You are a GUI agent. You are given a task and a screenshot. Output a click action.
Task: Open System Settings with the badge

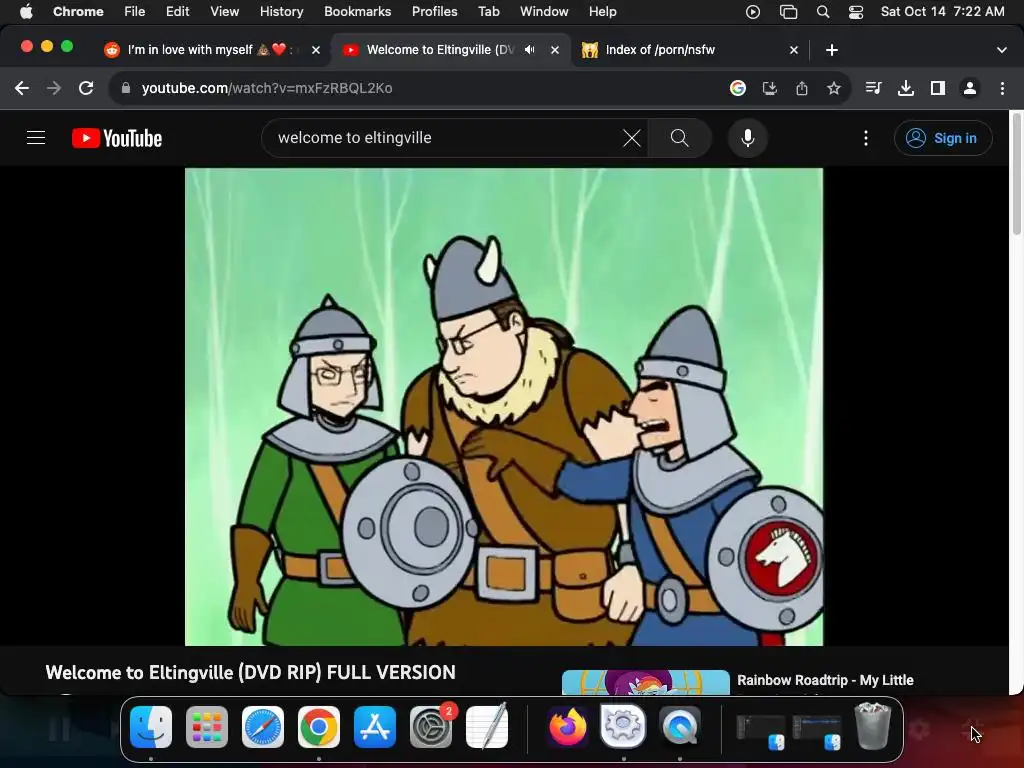click(431, 727)
